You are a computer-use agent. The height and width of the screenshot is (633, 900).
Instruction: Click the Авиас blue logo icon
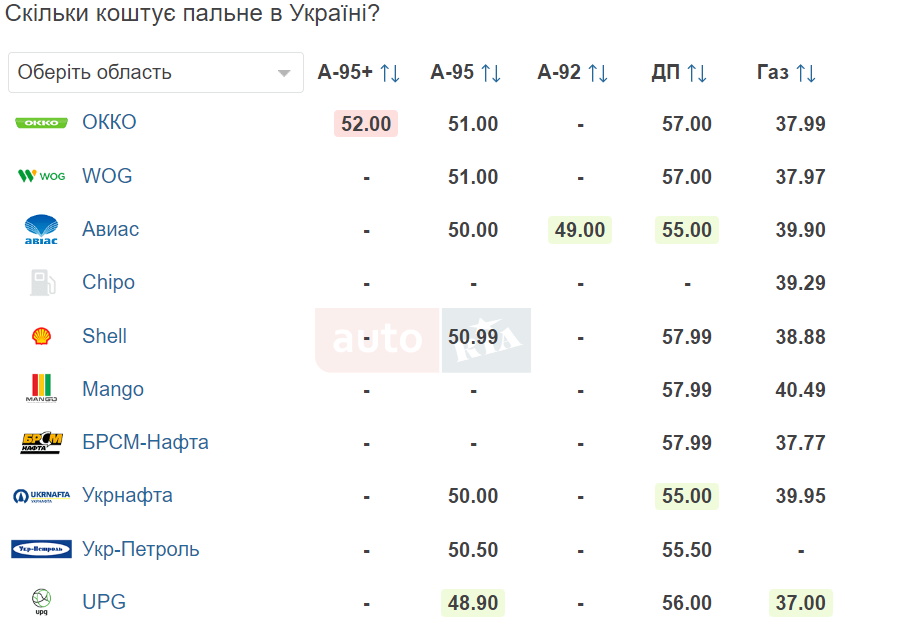point(41,229)
